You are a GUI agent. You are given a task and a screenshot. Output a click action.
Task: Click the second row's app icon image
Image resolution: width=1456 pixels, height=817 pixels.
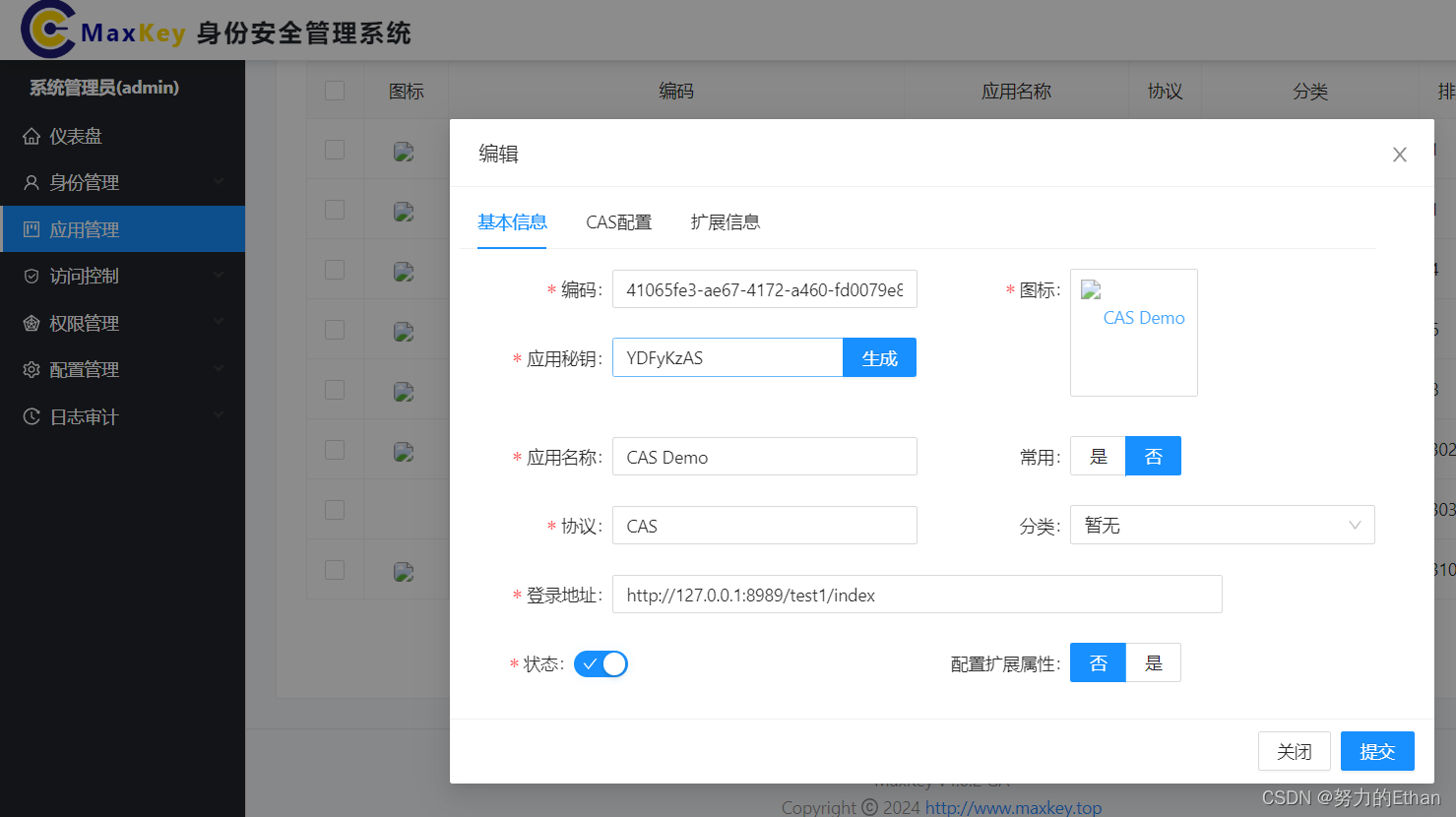click(x=404, y=211)
